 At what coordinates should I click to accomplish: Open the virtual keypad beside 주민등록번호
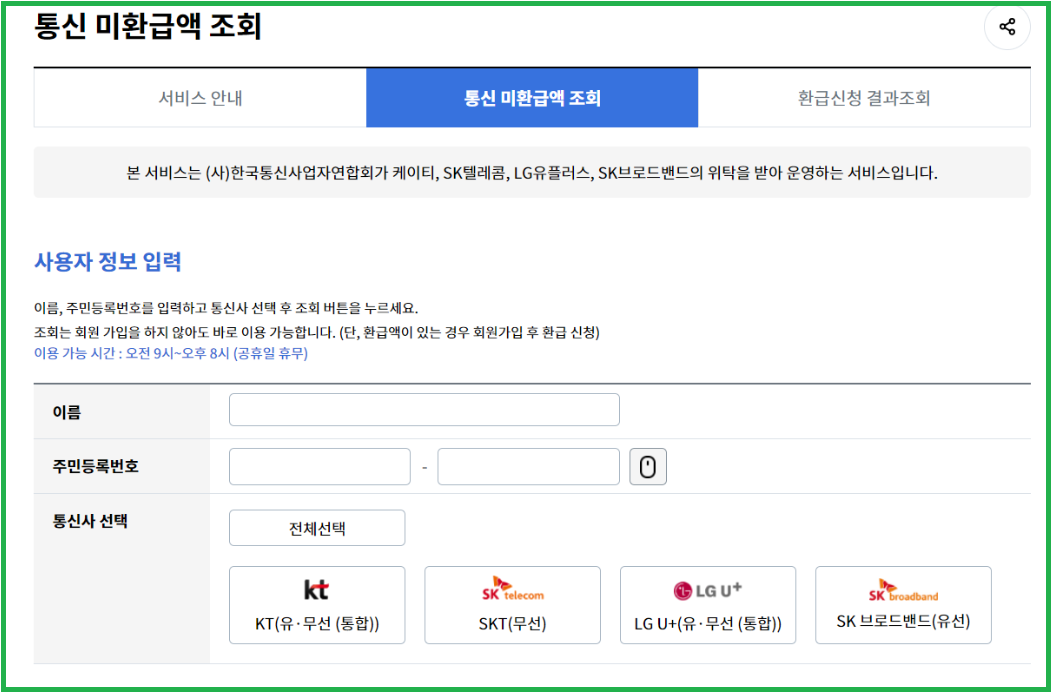pos(647,466)
